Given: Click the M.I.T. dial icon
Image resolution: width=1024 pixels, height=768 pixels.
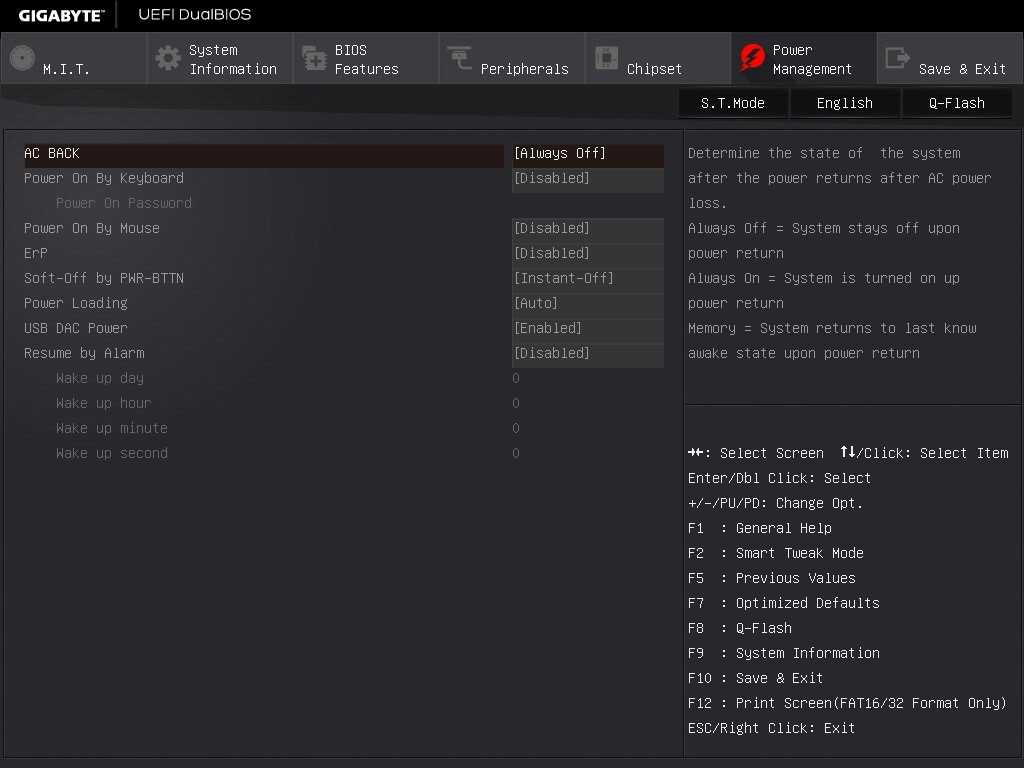Looking at the screenshot, I should point(22,58).
